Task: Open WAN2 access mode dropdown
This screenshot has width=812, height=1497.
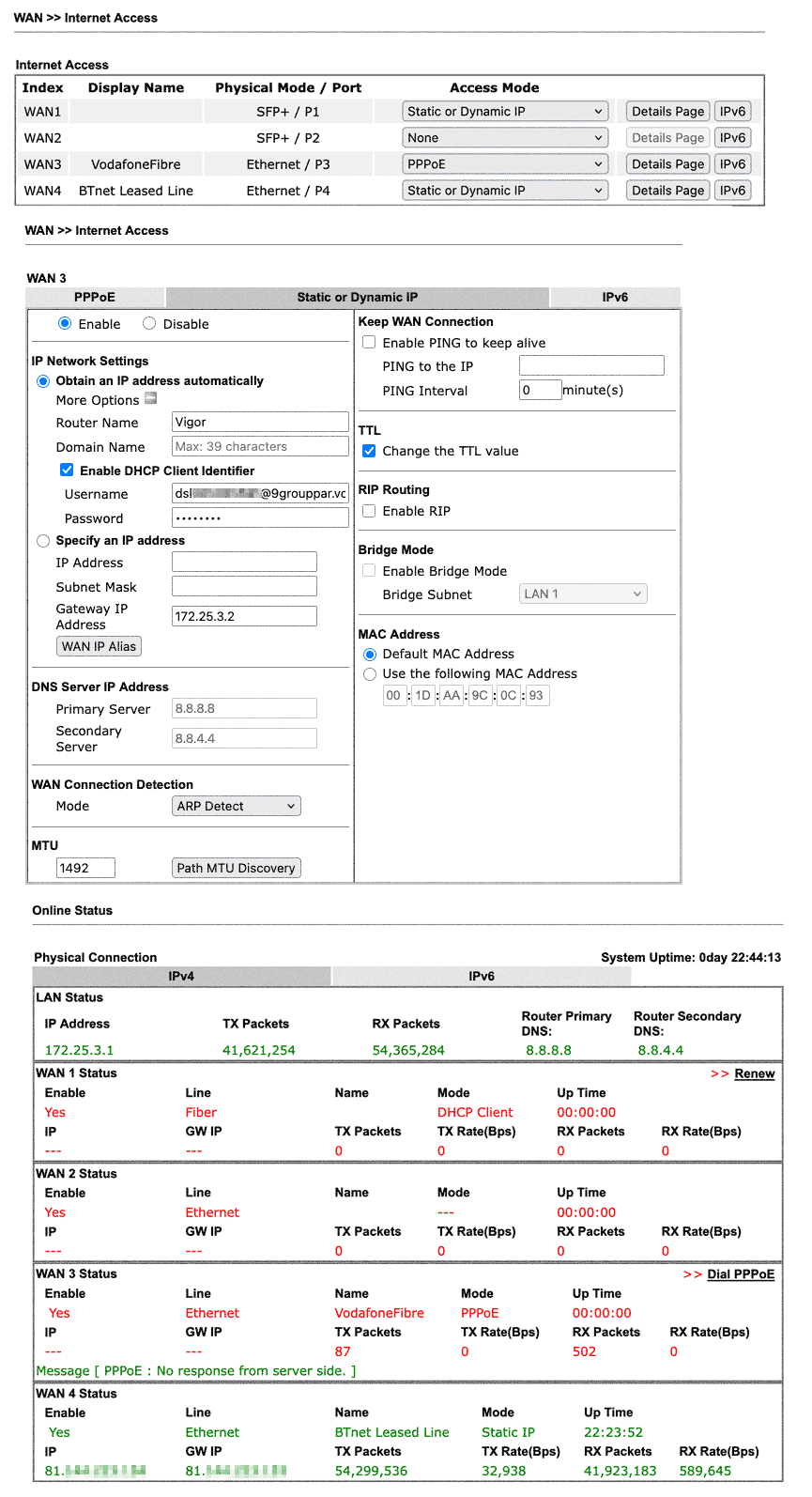Action: (505, 137)
